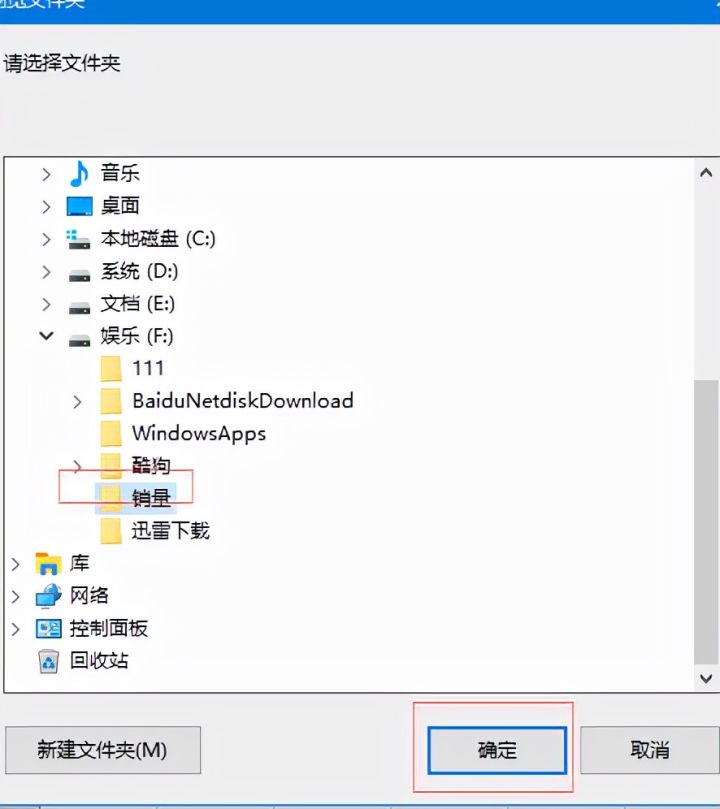Select the Music (音乐) note icon
This screenshot has width=720, height=809.
tap(79, 173)
